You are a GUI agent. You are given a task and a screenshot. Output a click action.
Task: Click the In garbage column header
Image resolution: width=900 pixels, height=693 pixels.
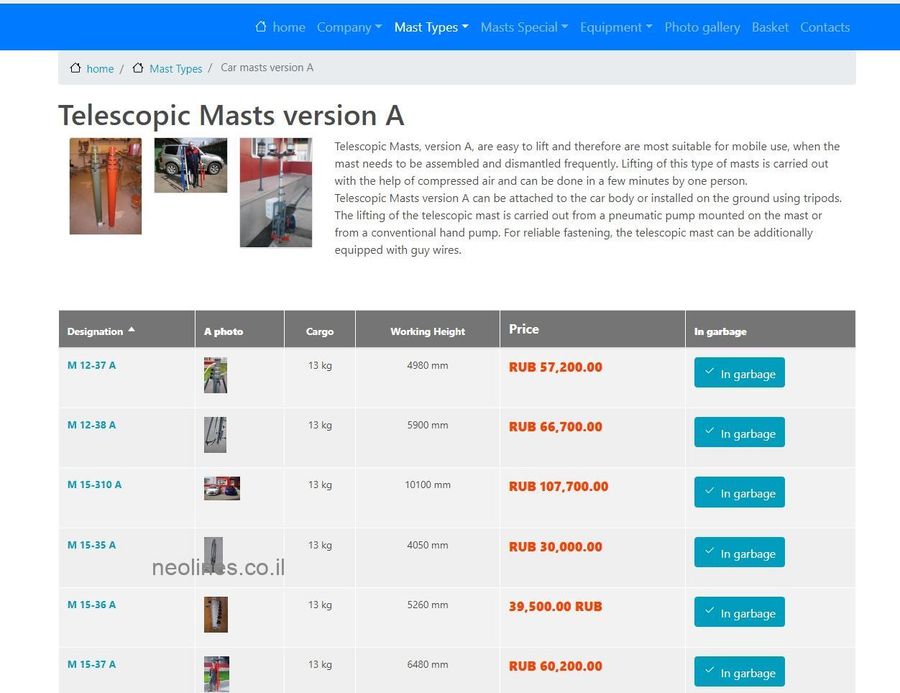click(770, 329)
